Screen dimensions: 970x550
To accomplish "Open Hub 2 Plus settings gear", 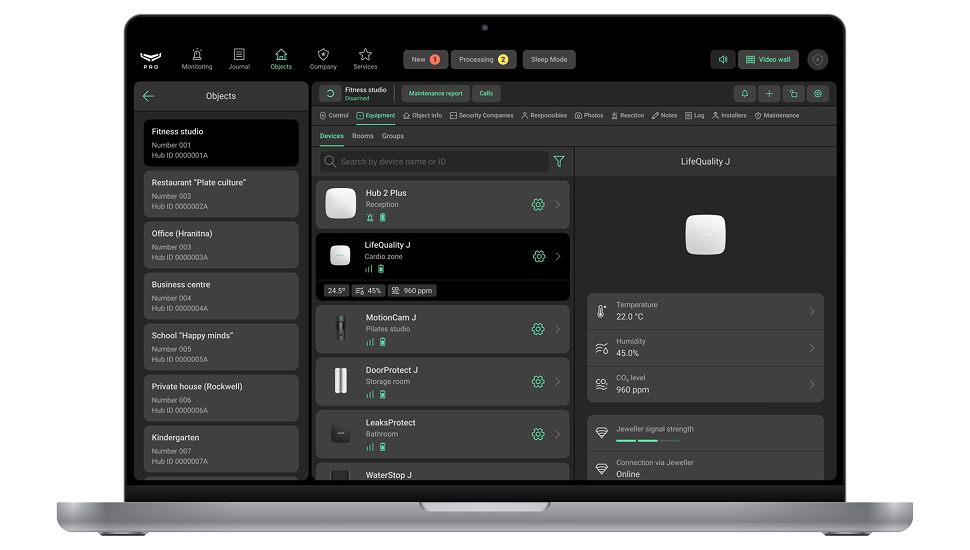I will pos(538,205).
